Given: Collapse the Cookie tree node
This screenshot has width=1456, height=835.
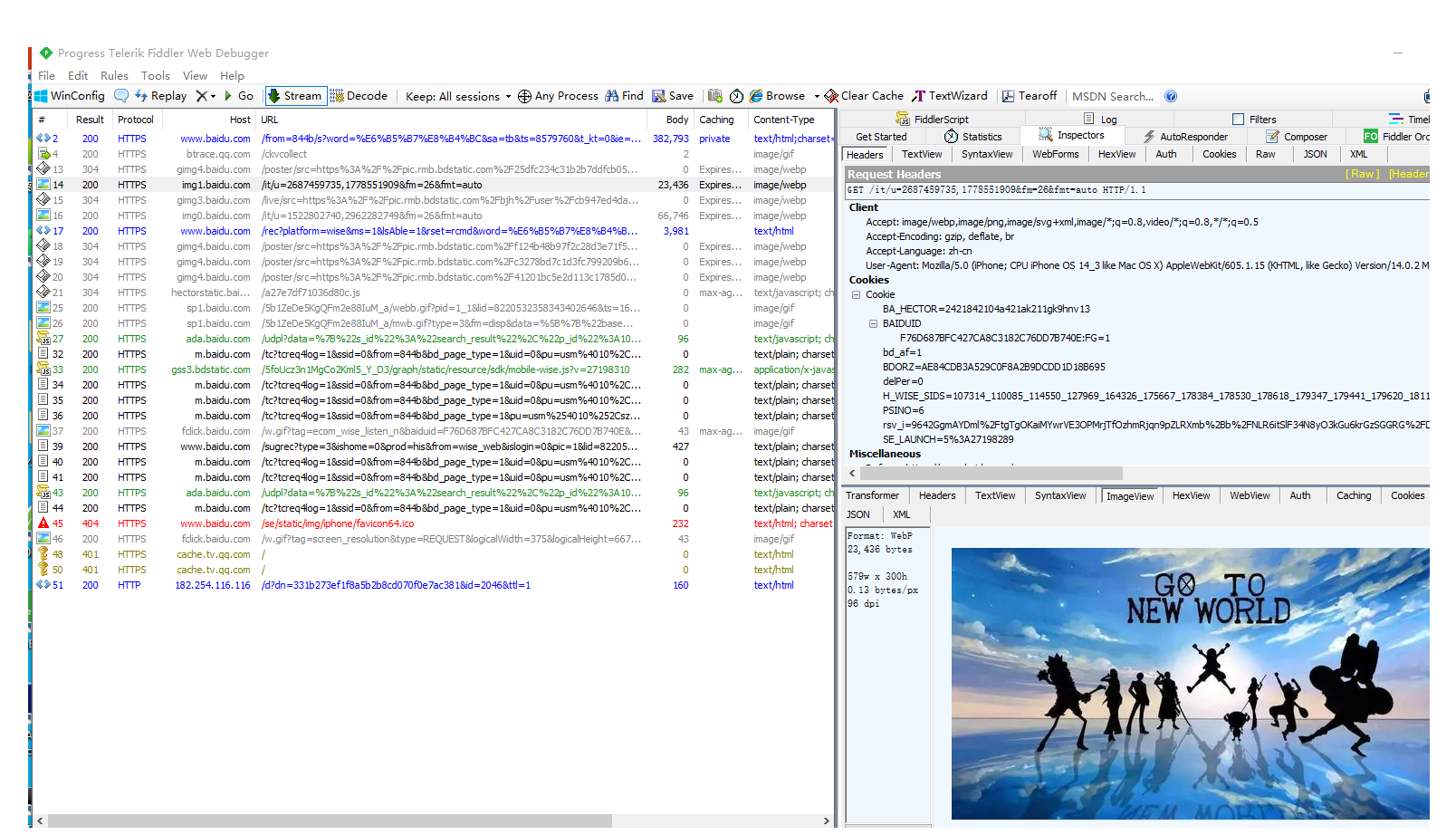Looking at the screenshot, I should click(x=856, y=294).
